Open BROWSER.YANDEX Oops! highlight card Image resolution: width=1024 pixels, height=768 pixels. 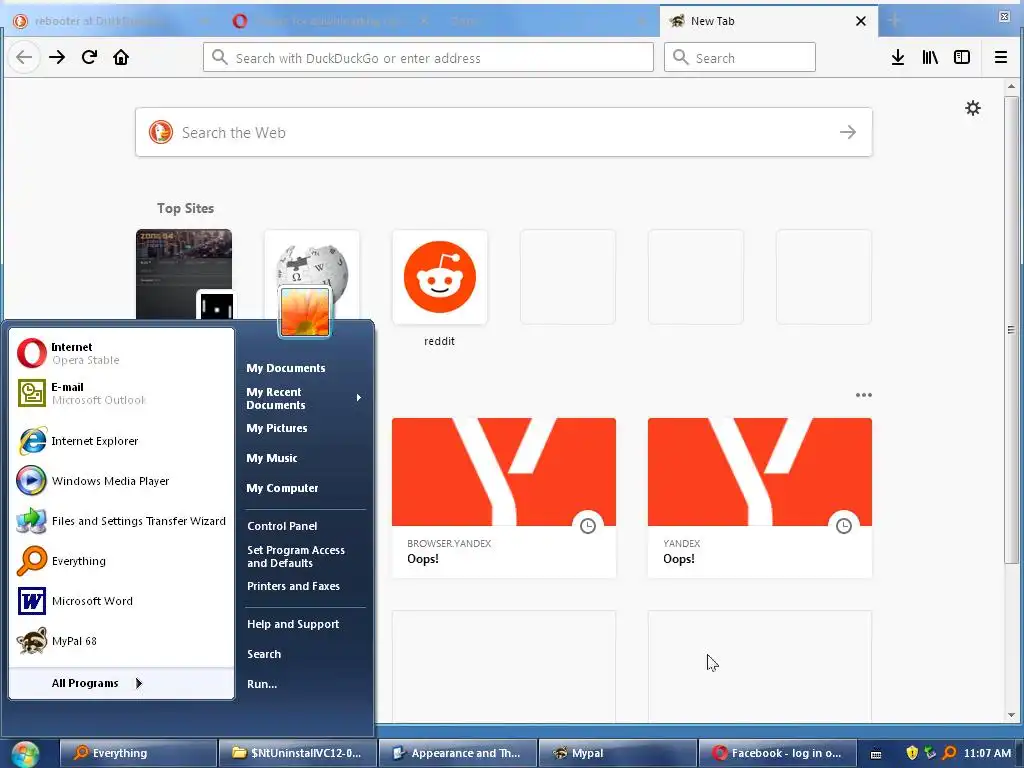click(504, 498)
